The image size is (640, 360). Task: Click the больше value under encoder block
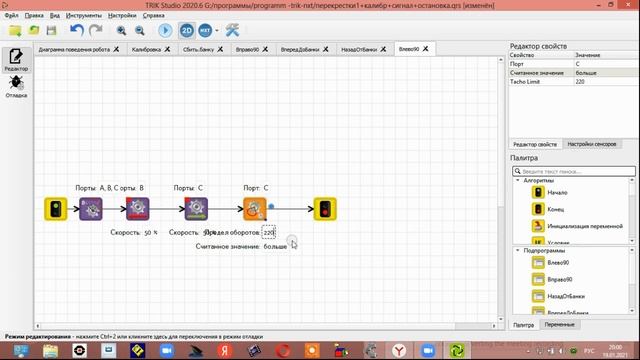[x=275, y=247]
